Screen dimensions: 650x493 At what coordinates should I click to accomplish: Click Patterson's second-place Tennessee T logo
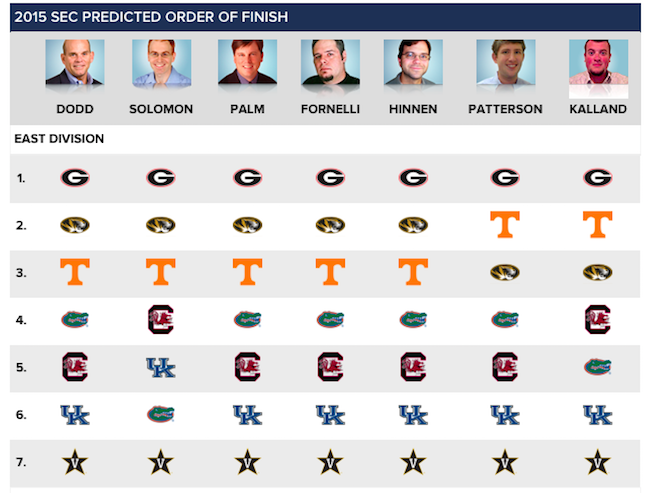504,225
